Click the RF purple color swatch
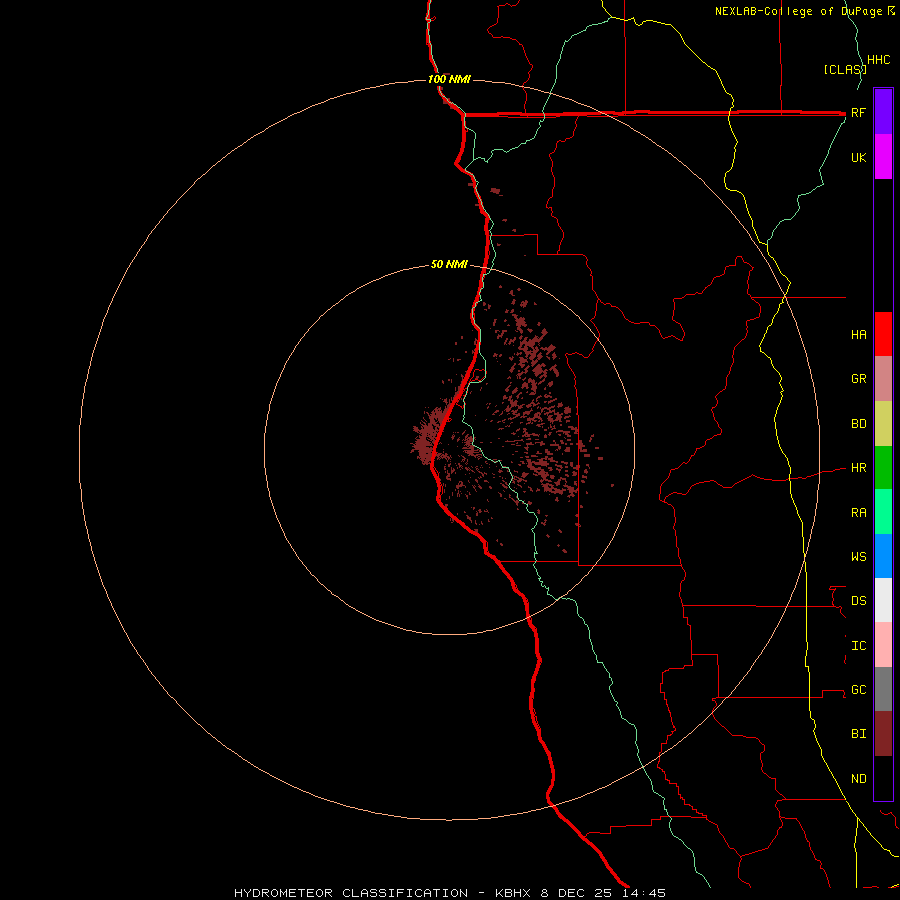Screen dimensions: 900x900 (x=883, y=112)
